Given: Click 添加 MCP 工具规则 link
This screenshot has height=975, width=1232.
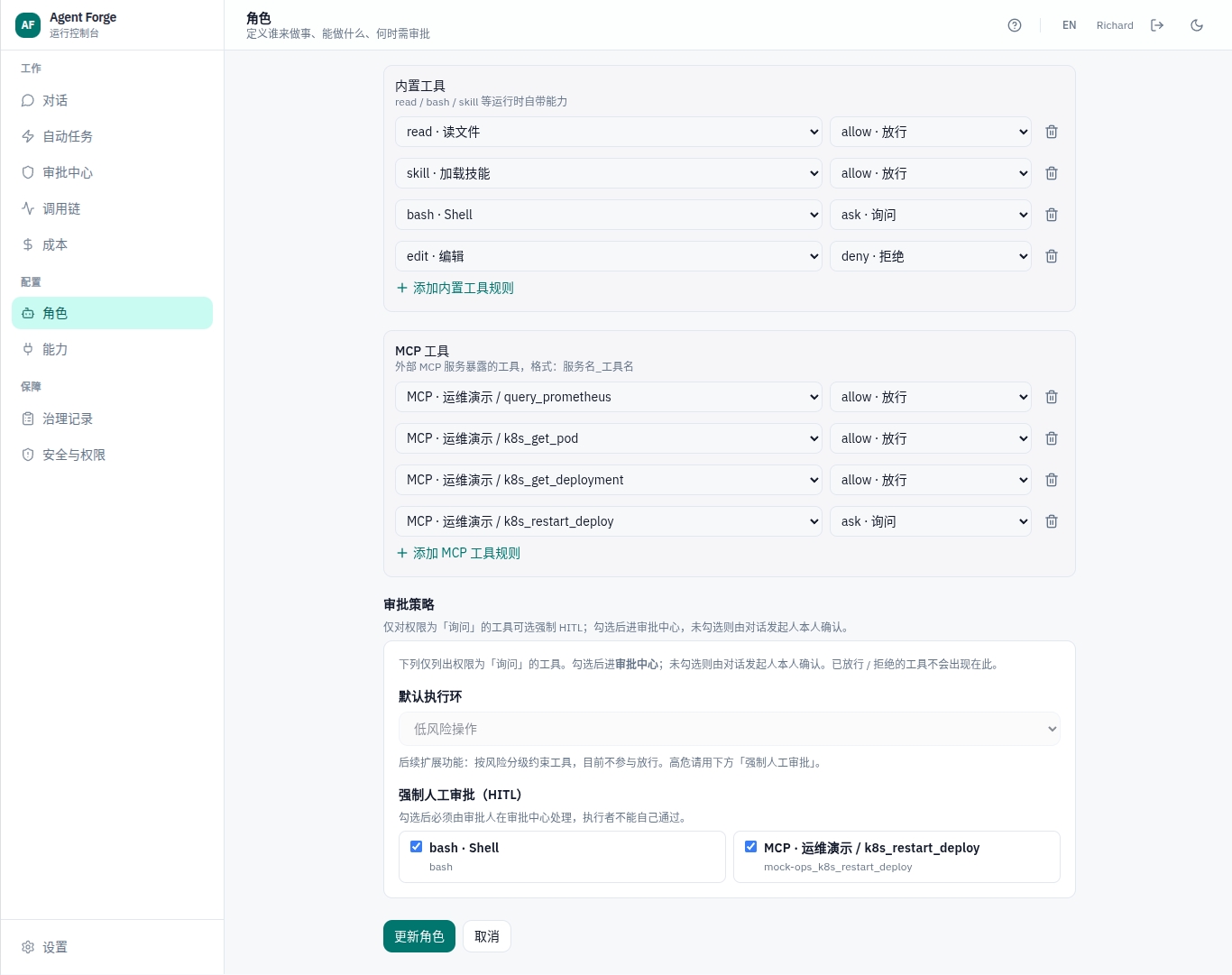Looking at the screenshot, I should click(x=458, y=553).
